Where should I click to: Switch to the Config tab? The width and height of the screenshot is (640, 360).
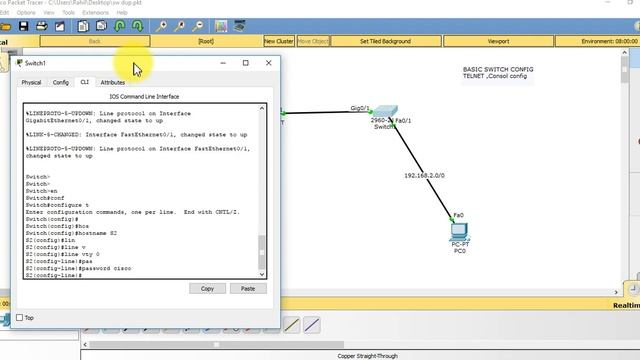click(x=61, y=82)
